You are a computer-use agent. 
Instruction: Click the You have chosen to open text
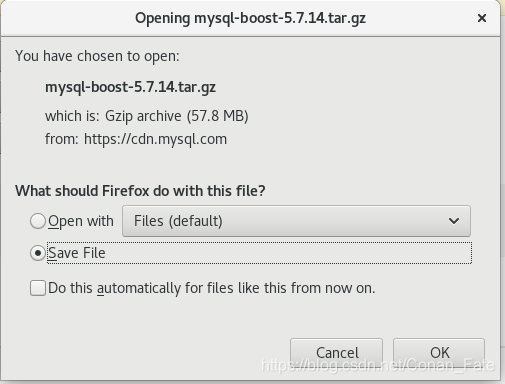(x=97, y=56)
